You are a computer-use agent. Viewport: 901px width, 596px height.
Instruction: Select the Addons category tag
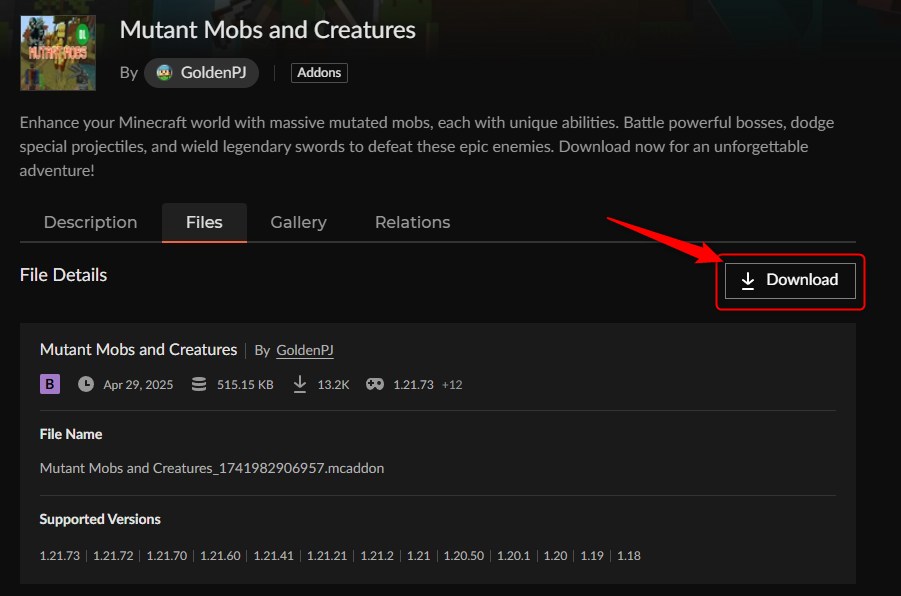pos(319,73)
